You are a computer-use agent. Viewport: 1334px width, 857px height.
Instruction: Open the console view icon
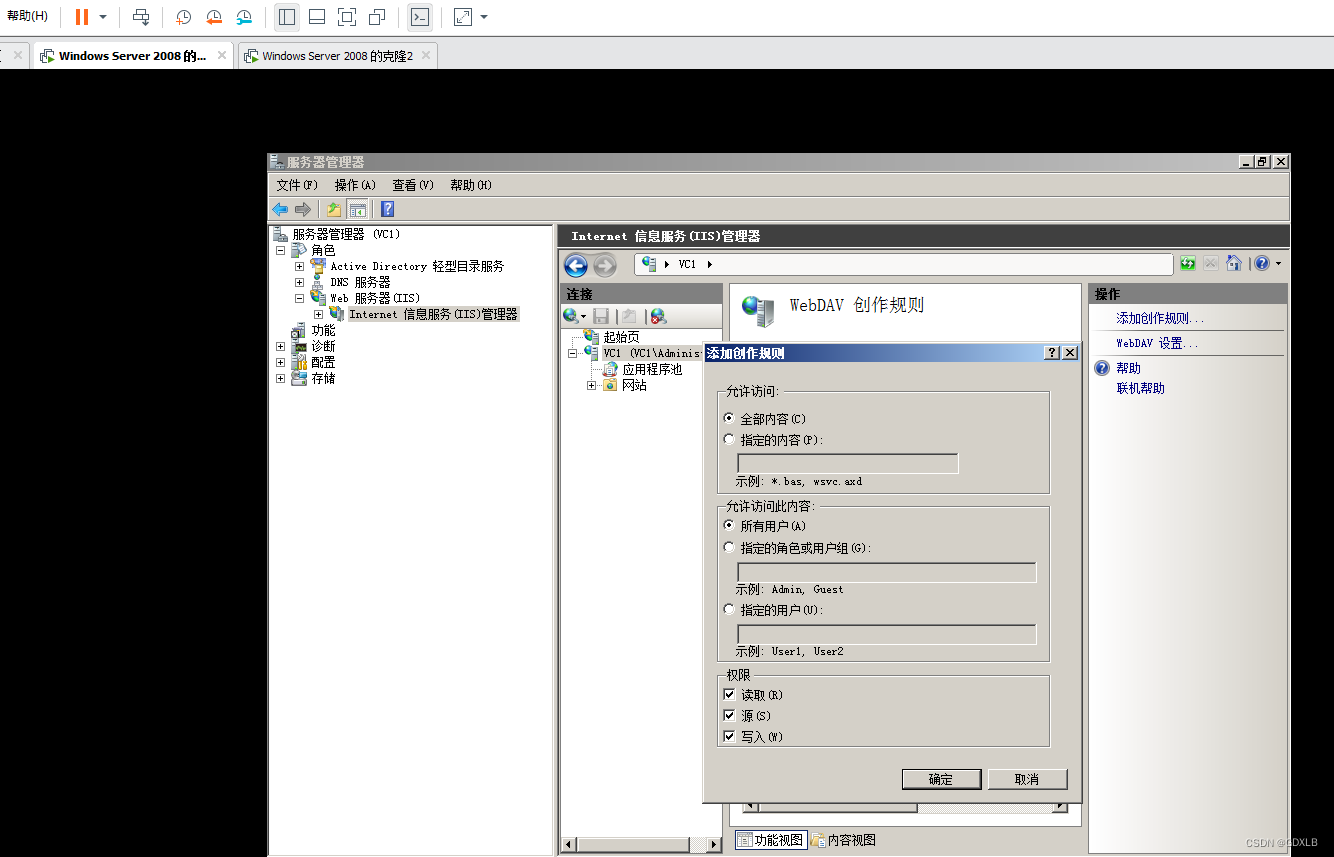pos(420,17)
